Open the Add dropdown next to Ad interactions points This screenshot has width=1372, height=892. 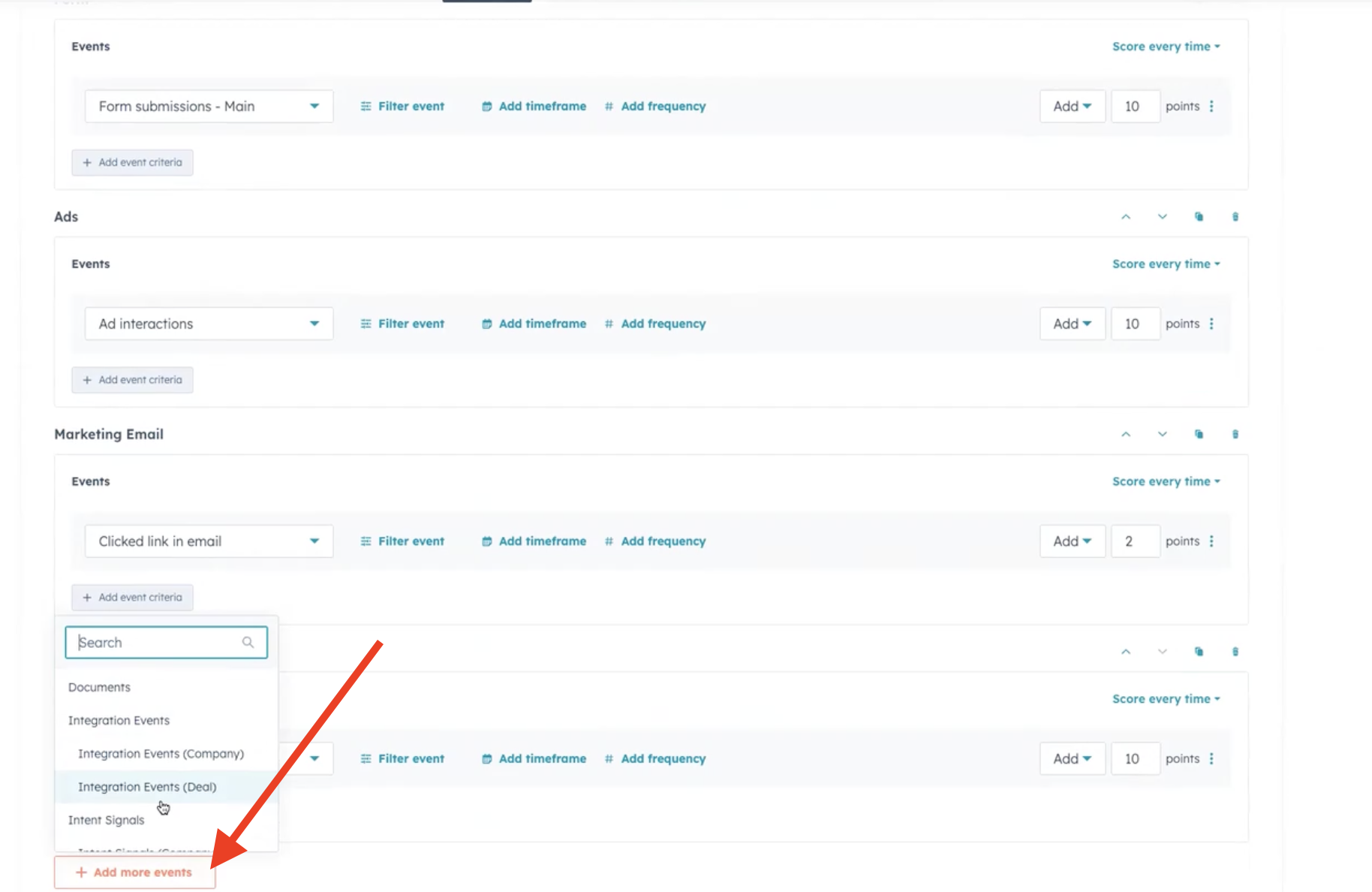pyautogui.click(x=1072, y=324)
